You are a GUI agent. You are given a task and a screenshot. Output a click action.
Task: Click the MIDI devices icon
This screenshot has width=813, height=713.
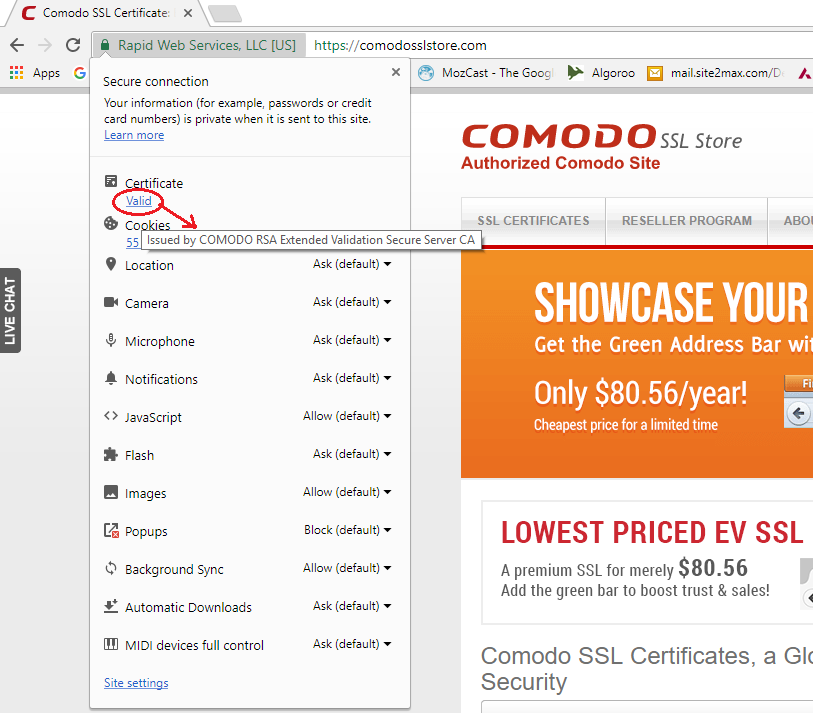111,644
